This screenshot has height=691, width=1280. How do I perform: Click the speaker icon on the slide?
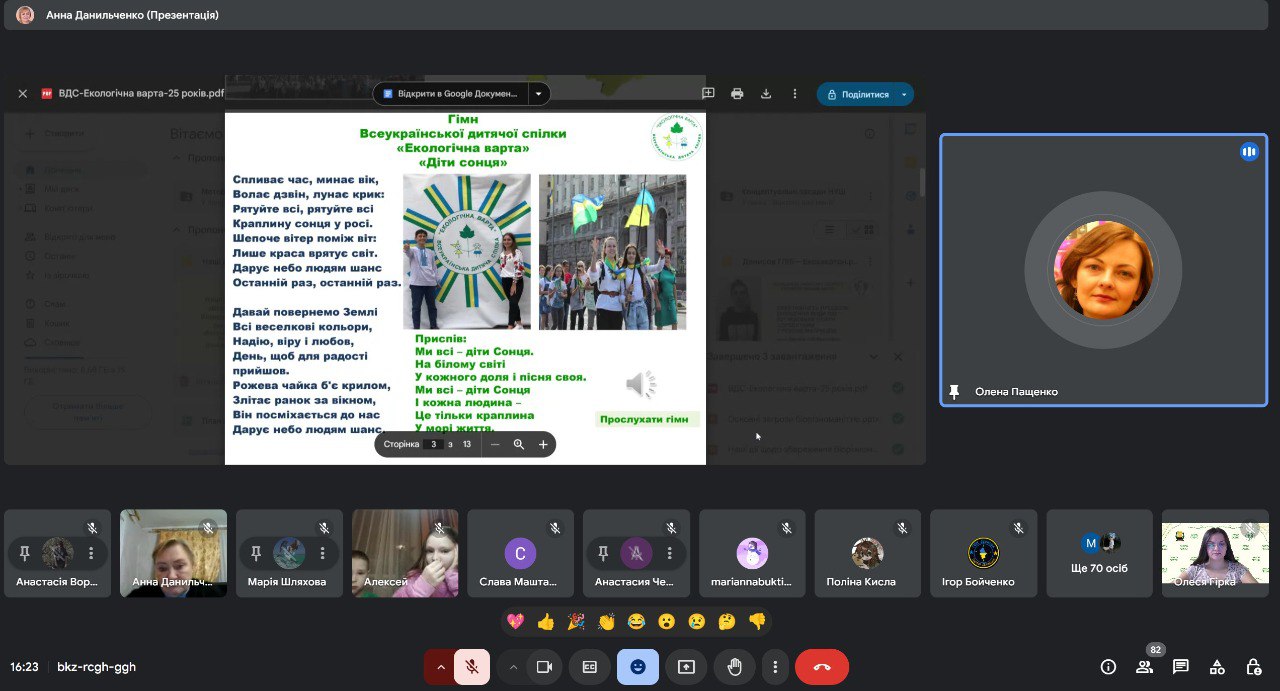tap(641, 384)
